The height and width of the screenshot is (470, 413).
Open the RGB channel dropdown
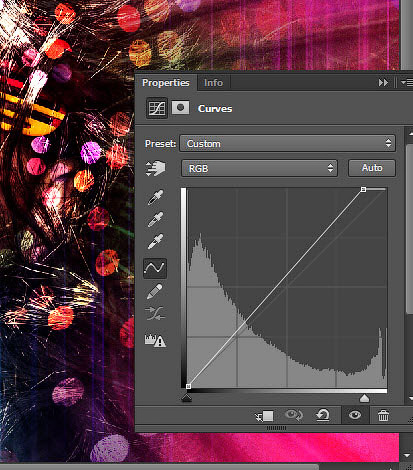click(x=259, y=168)
